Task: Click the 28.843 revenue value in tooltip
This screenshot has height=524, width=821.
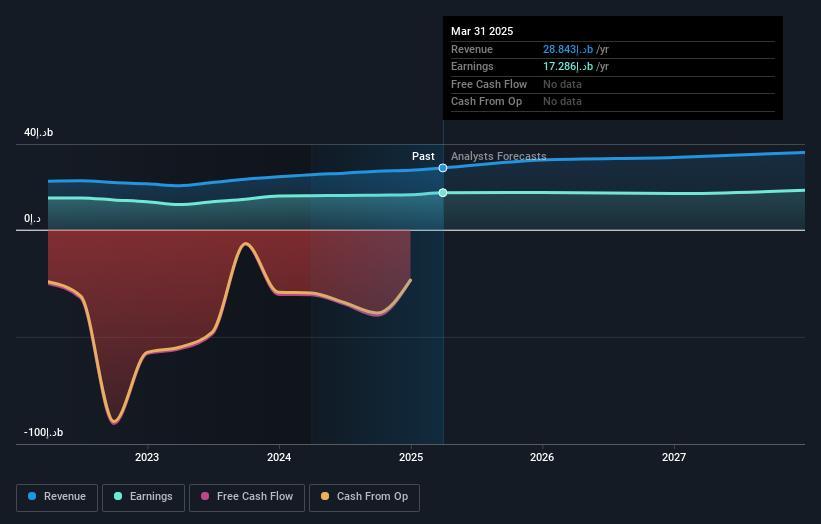Action: pos(568,49)
